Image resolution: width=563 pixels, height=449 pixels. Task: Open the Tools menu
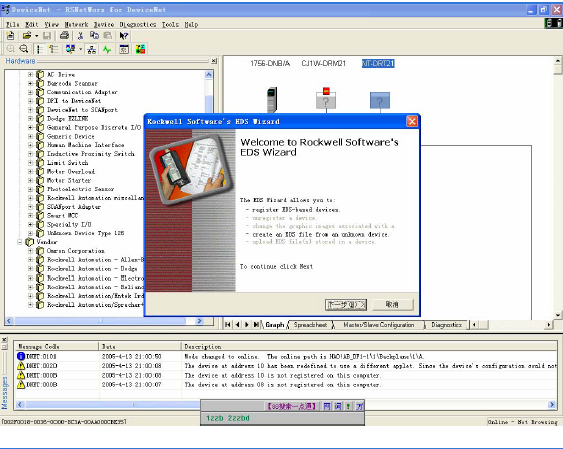click(x=170, y=24)
